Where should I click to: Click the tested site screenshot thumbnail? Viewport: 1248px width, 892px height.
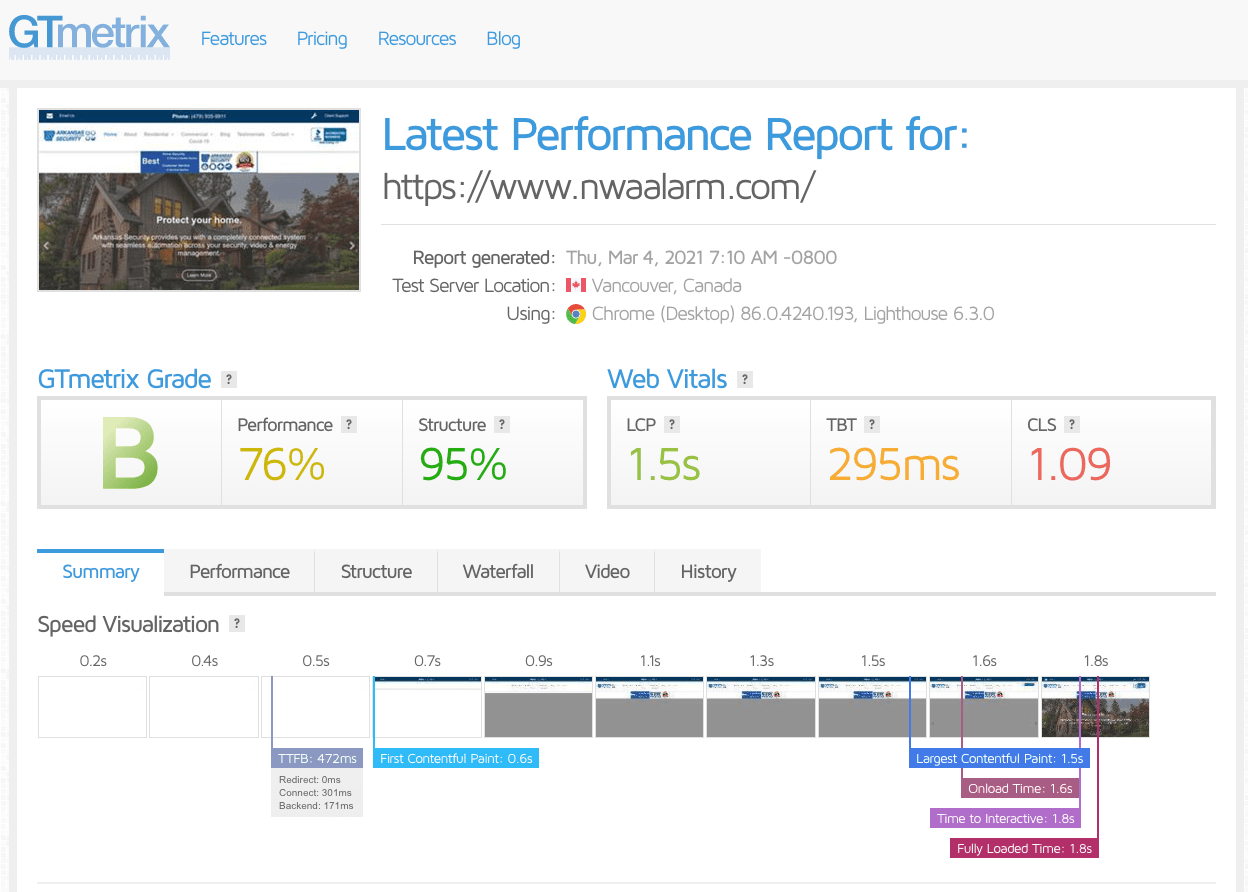pos(201,200)
